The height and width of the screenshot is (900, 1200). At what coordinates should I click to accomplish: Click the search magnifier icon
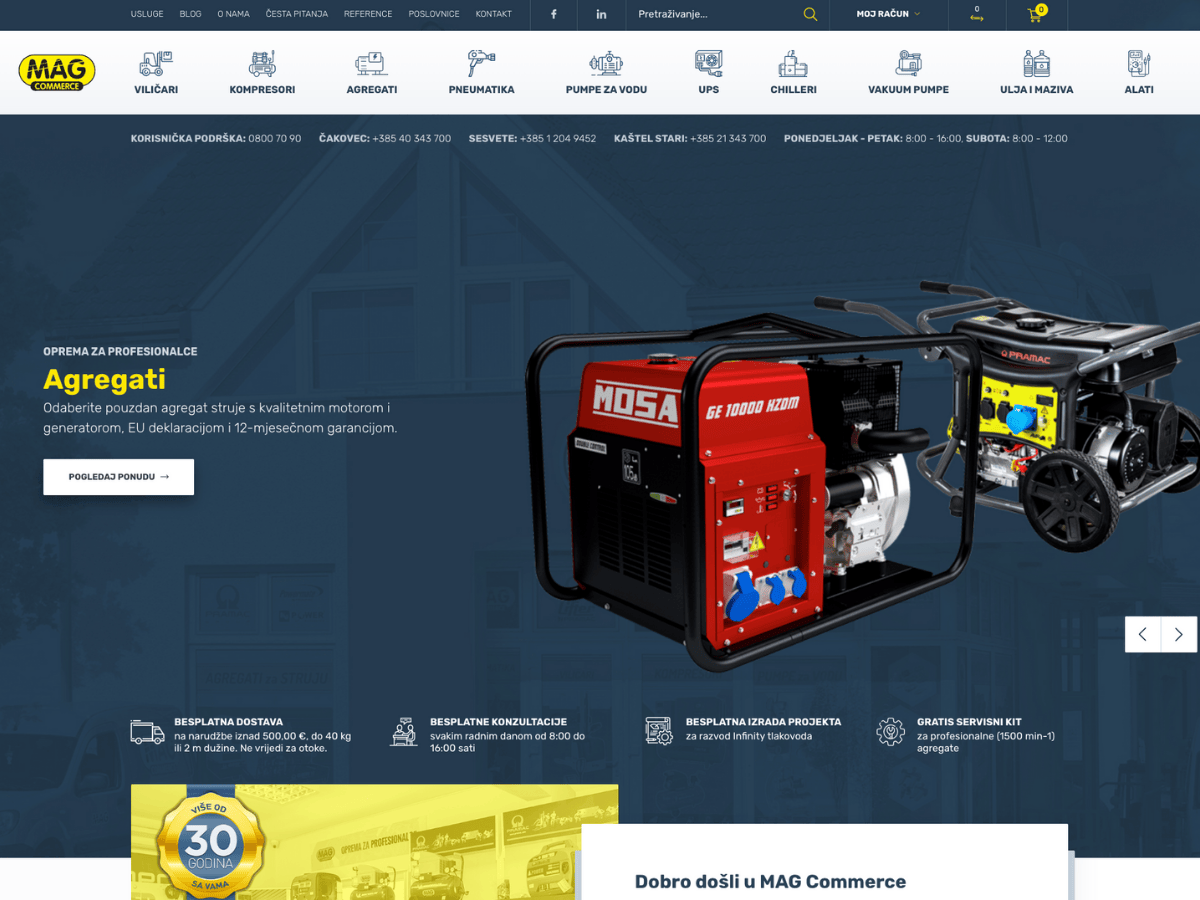click(810, 14)
